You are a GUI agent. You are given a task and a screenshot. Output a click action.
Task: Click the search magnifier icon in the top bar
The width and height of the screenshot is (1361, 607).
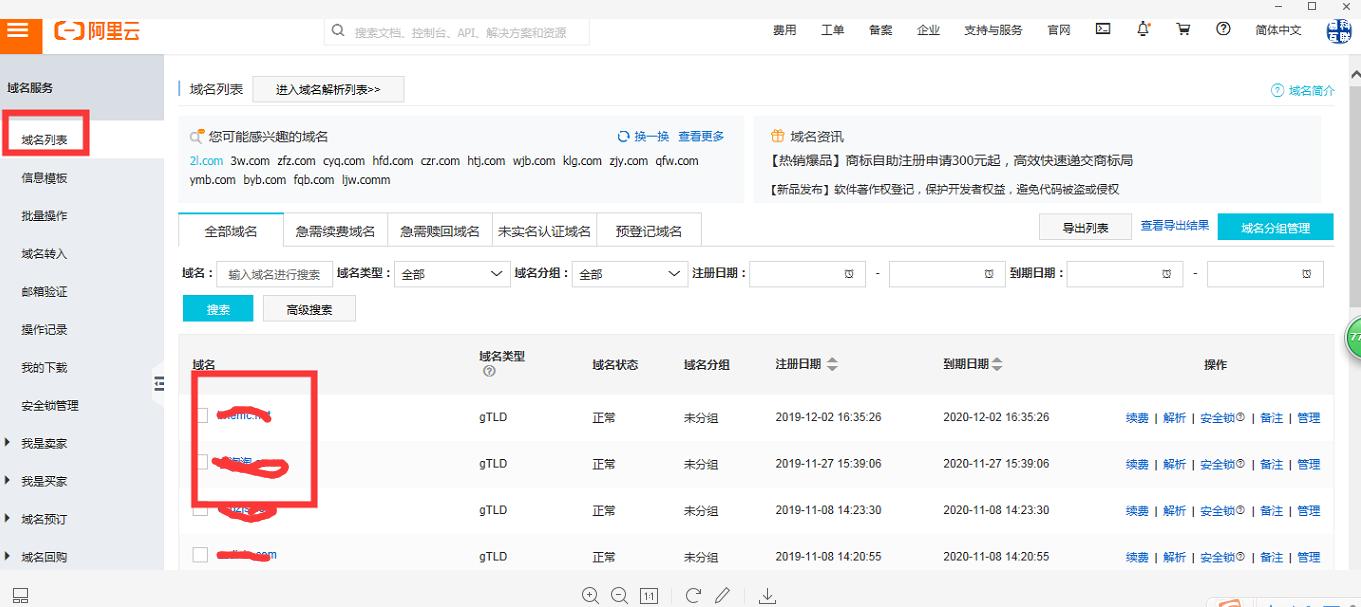338,31
